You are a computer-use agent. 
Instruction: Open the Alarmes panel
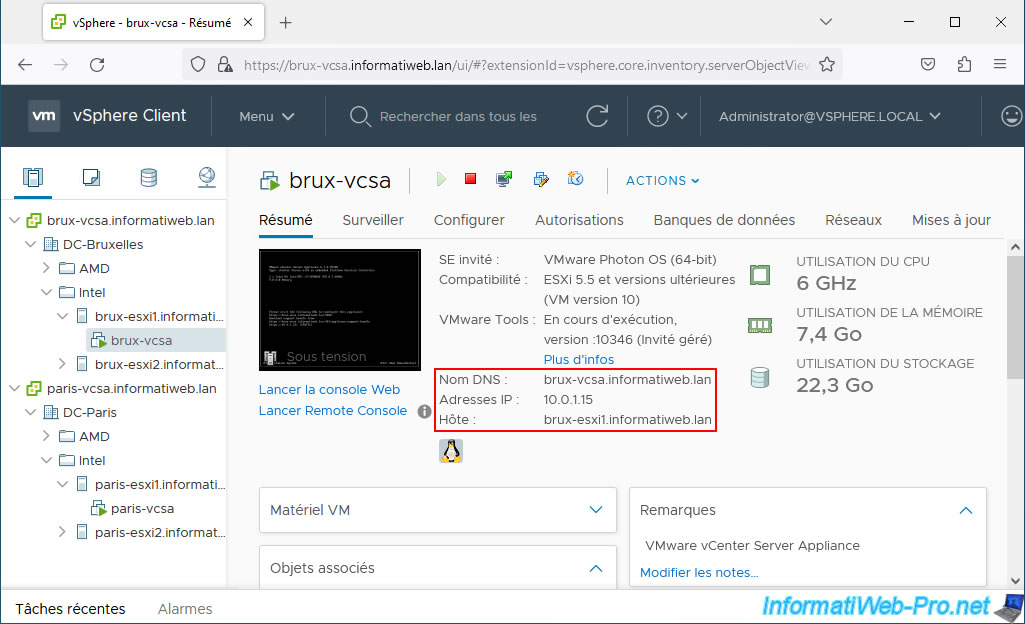(x=185, y=609)
